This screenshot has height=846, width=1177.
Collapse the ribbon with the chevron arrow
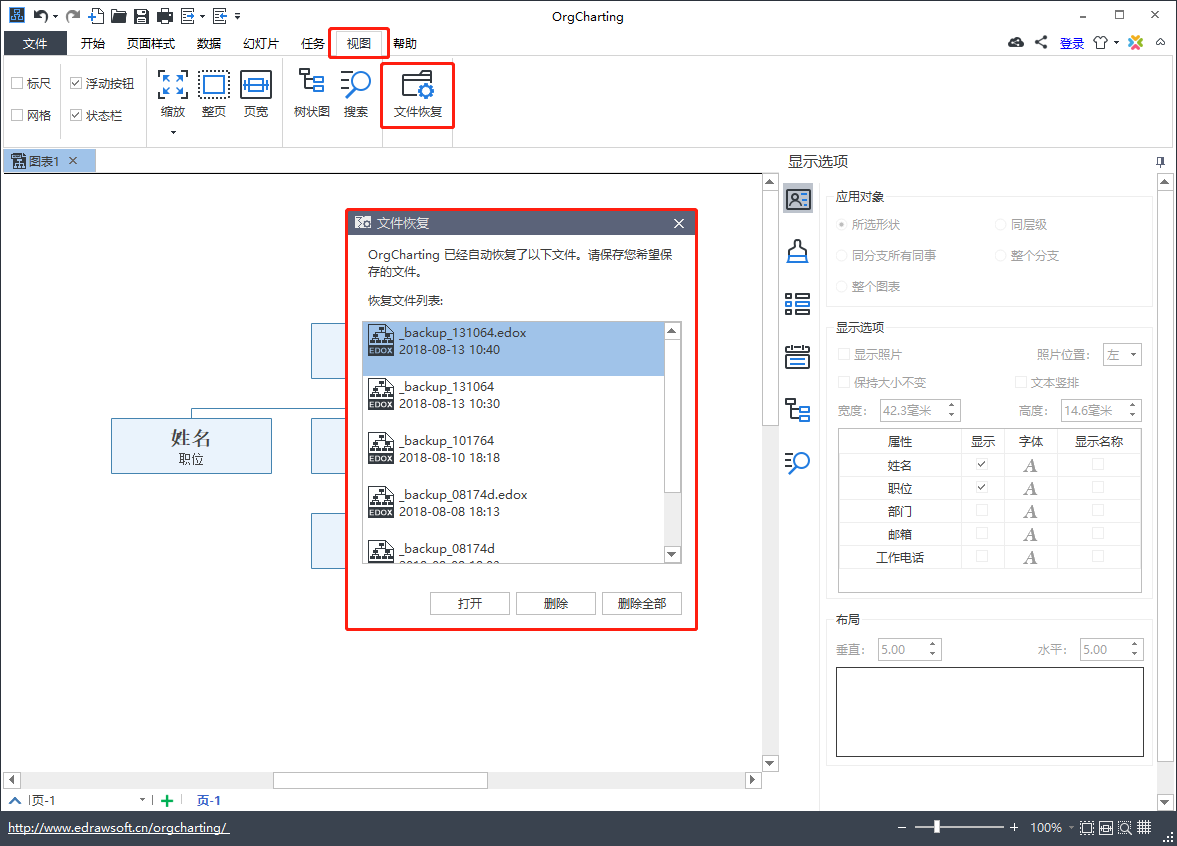1160,43
